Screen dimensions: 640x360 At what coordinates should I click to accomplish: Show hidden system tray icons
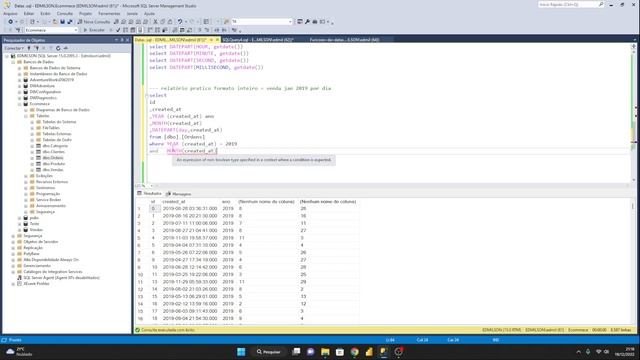[578, 352]
